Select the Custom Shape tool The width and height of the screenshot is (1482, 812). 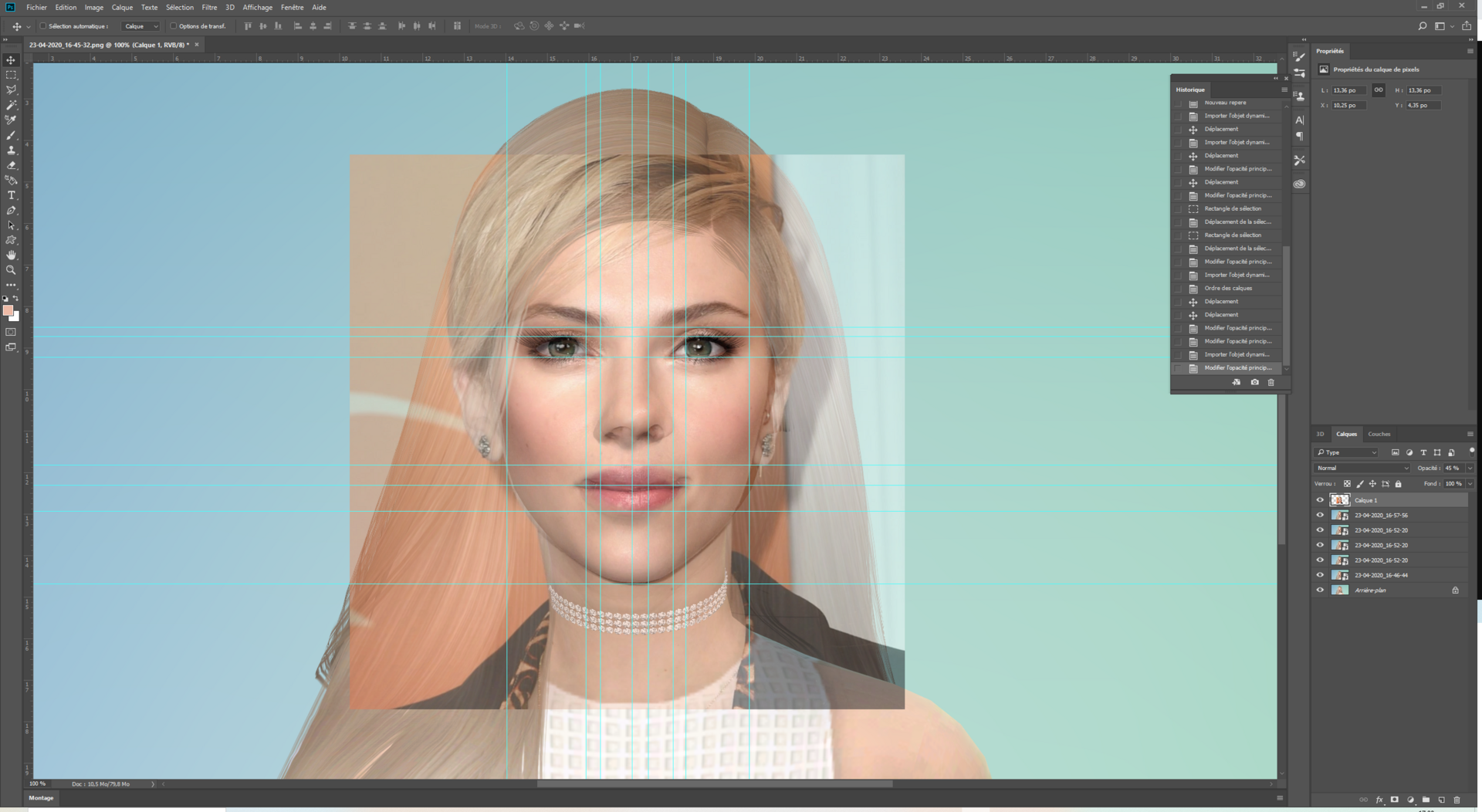(x=11, y=240)
